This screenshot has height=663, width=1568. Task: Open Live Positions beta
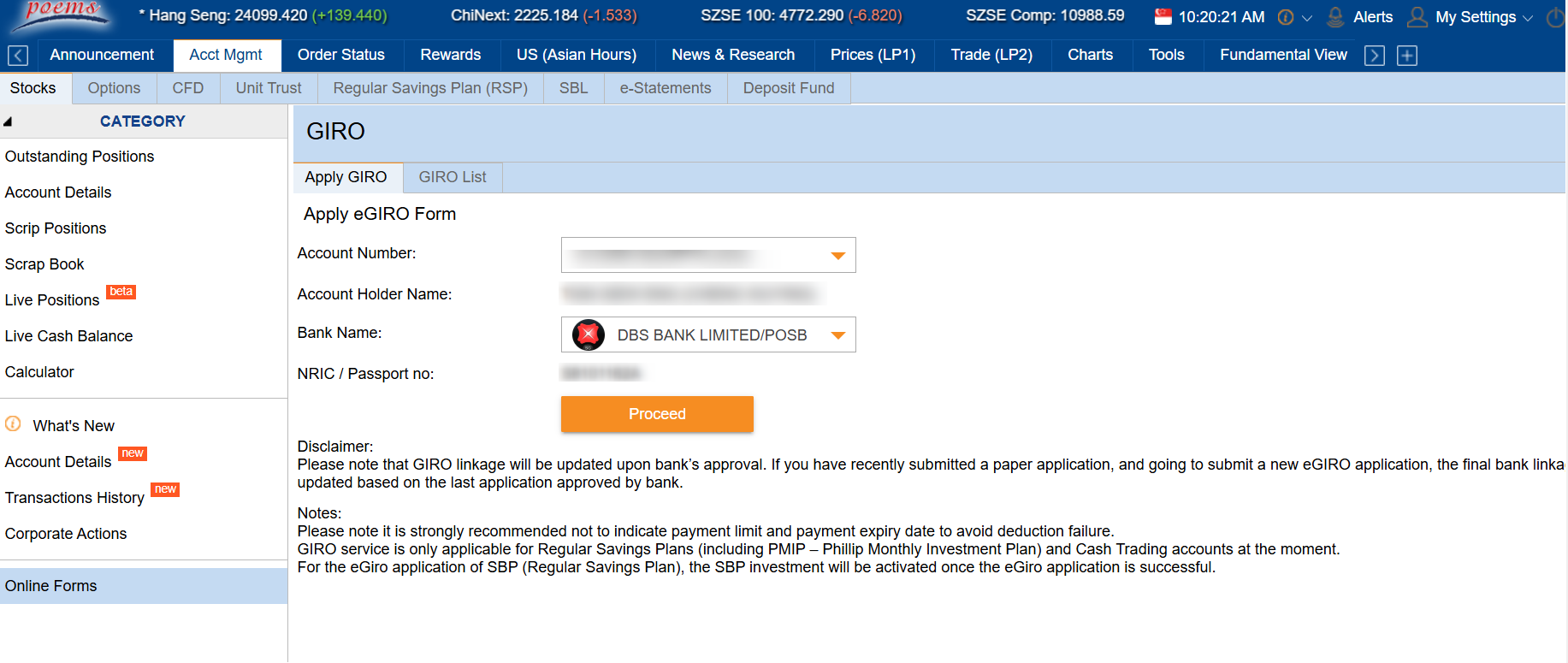[x=52, y=300]
